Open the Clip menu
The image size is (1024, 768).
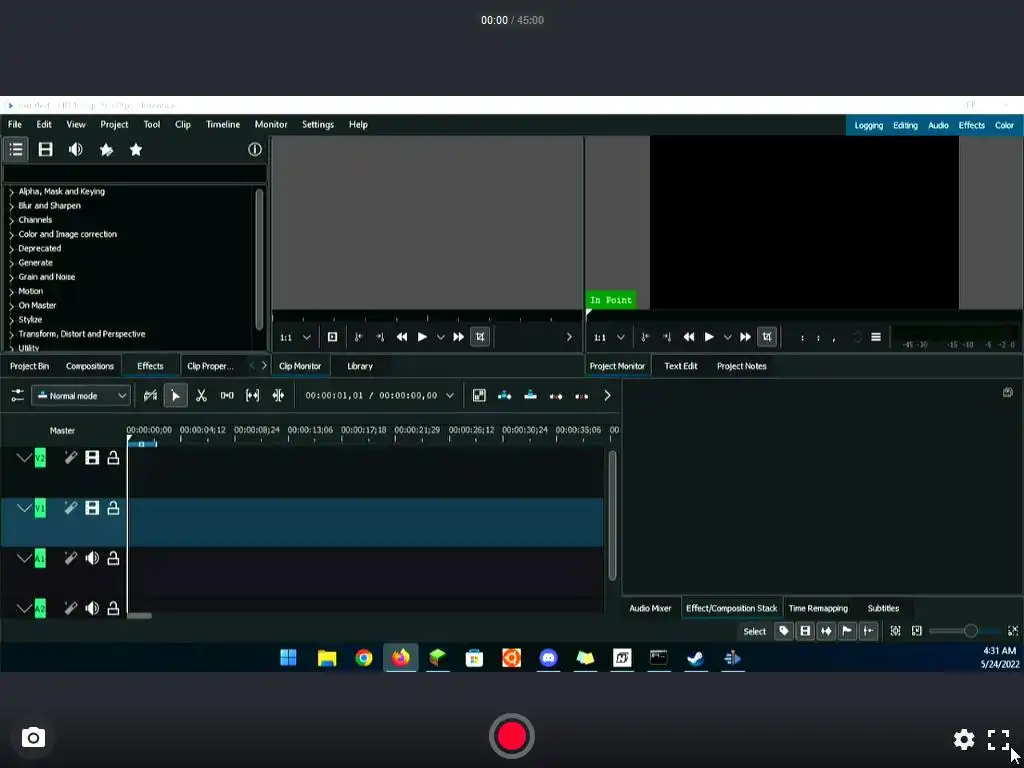click(x=183, y=124)
